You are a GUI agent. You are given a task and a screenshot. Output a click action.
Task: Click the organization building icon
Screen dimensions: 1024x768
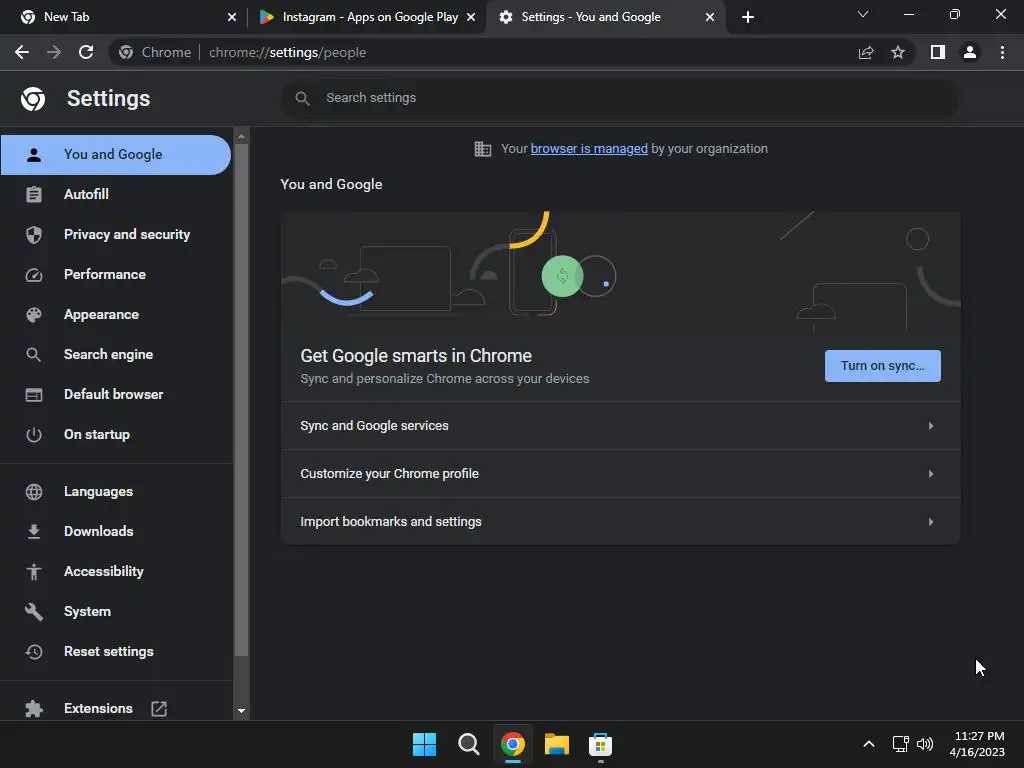click(x=483, y=149)
